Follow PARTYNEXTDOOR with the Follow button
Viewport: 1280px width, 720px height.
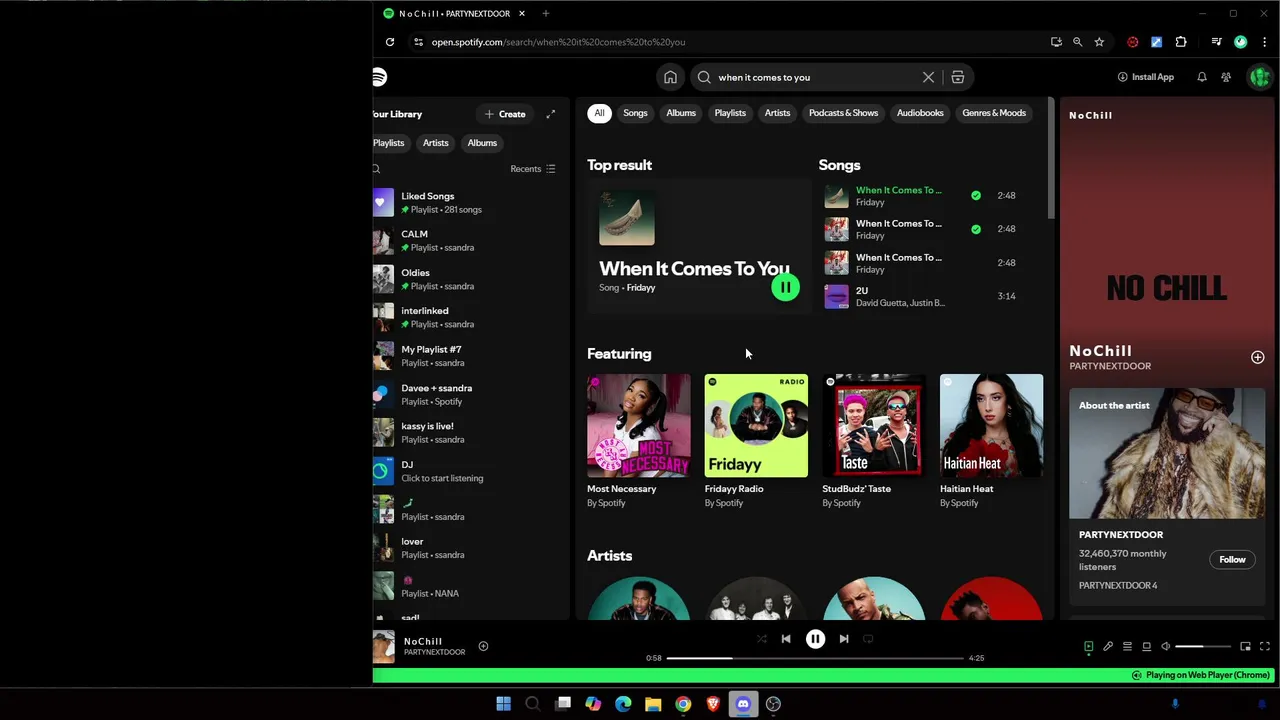coord(1232,560)
